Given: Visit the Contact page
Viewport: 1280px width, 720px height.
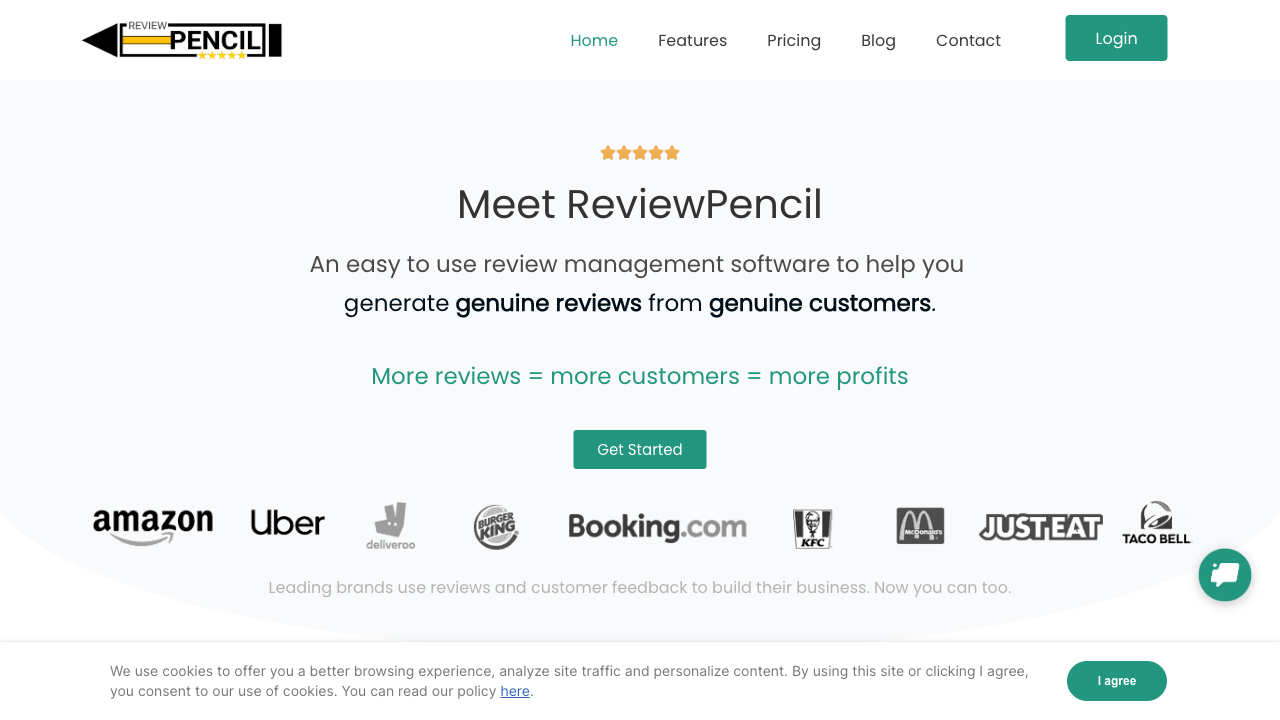Looking at the screenshot, I should (x=968, y=41).
